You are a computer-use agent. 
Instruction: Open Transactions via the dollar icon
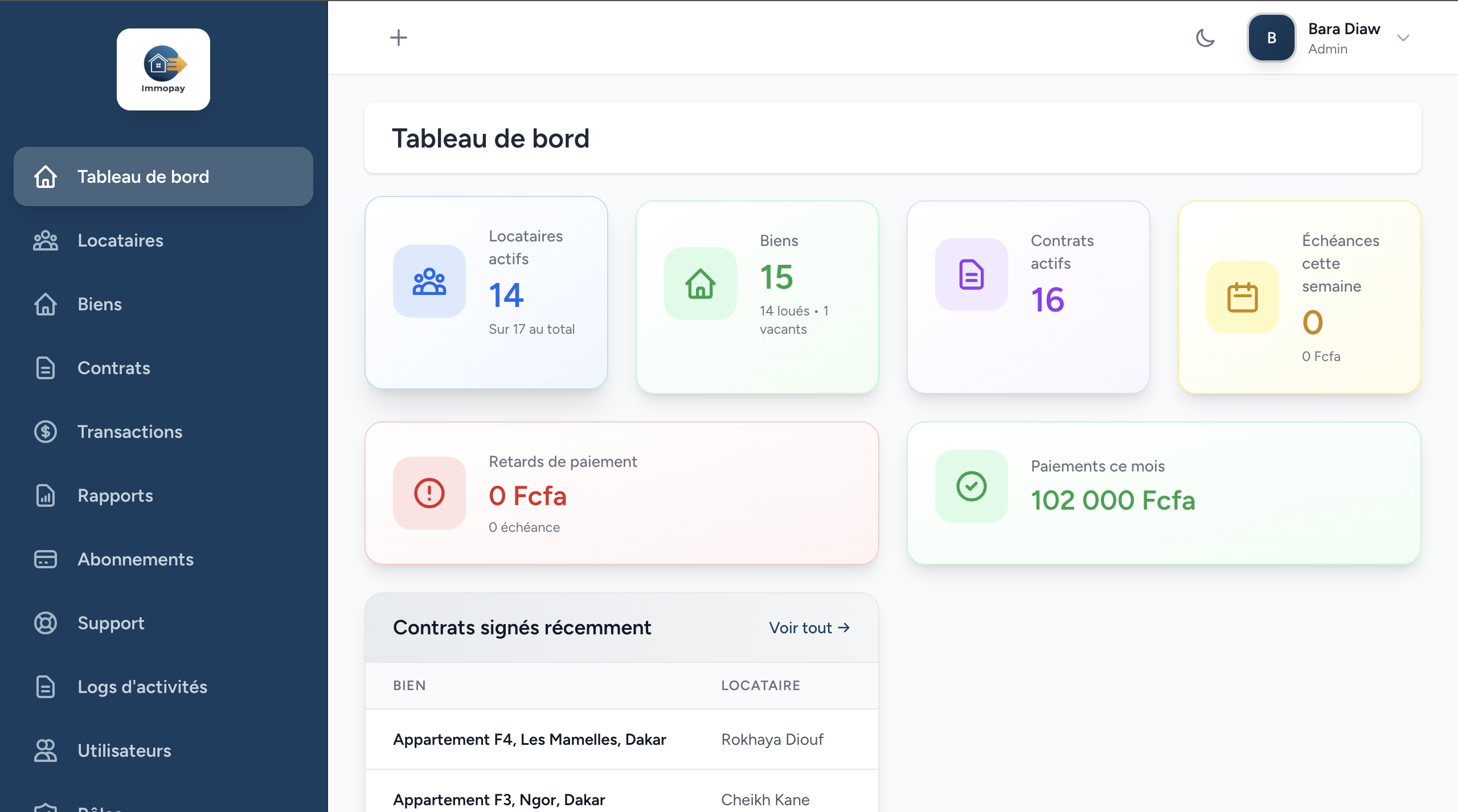[45, 432]
